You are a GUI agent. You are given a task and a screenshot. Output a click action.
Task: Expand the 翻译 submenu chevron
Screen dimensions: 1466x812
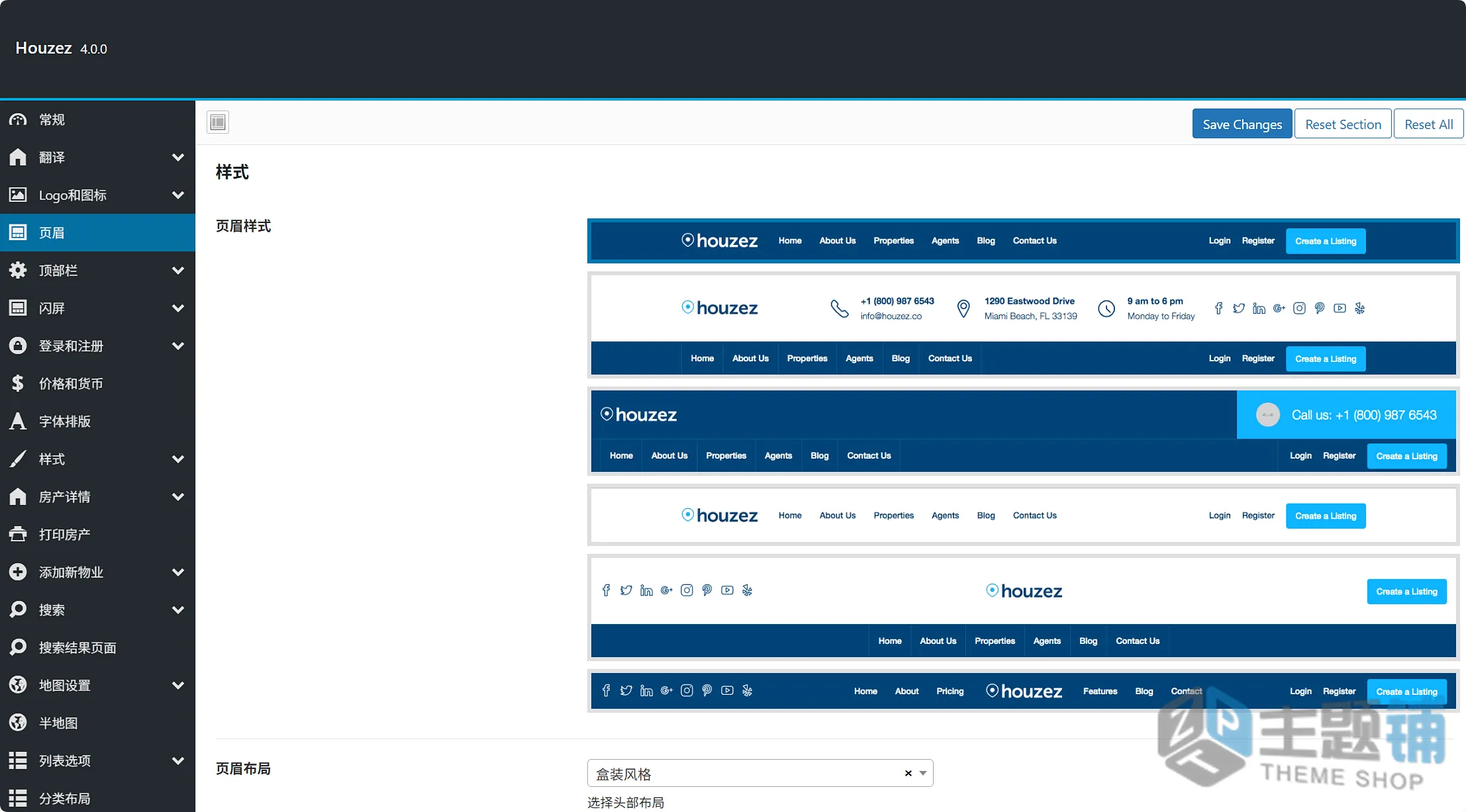(177, 158)
